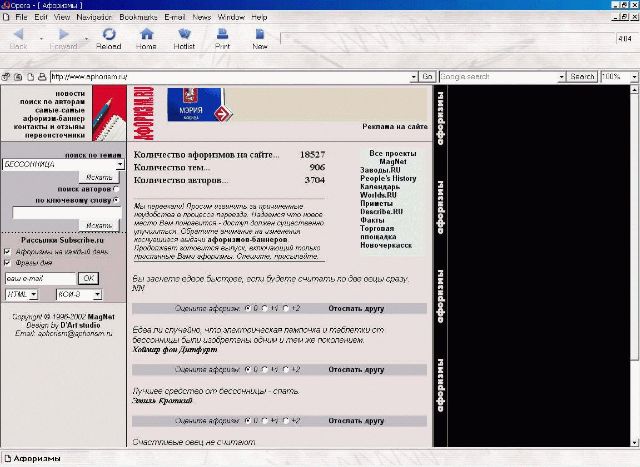Click in the Google search field
Image resolution: width=640 pixels, height=467 pixels.
[x=498, y=77]
